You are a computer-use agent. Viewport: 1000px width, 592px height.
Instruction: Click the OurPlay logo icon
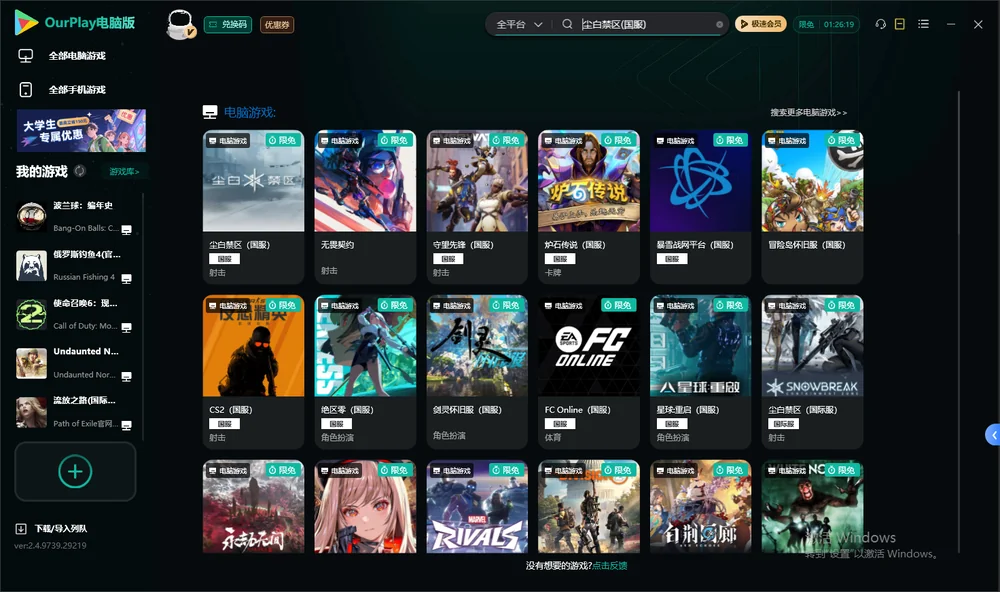point(26,23)
